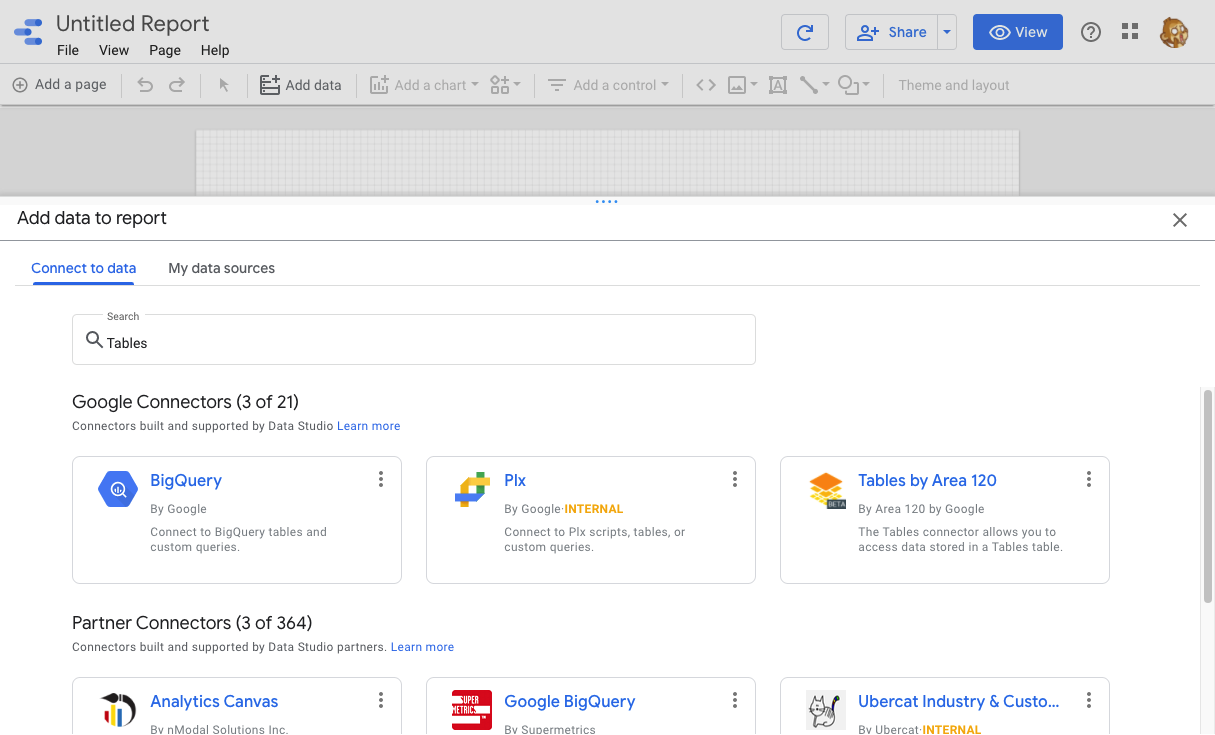Open the Page menu

tap(165, 50)
